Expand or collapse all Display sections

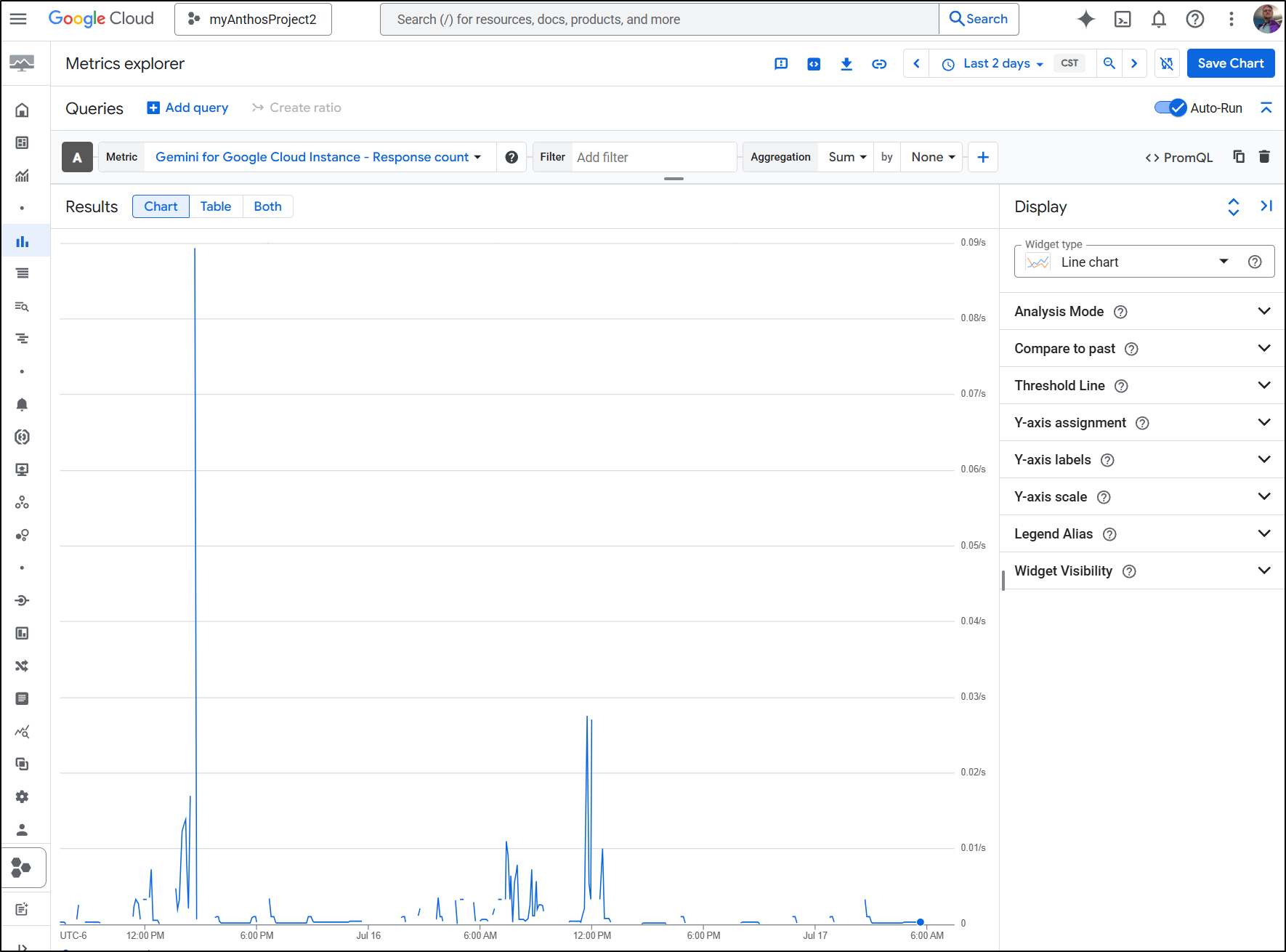pyautogui.click(x=1233, y=207)
